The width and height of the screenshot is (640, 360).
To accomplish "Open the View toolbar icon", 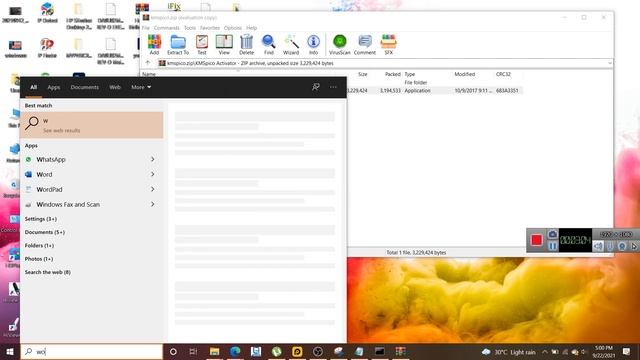I will (224, 44).
